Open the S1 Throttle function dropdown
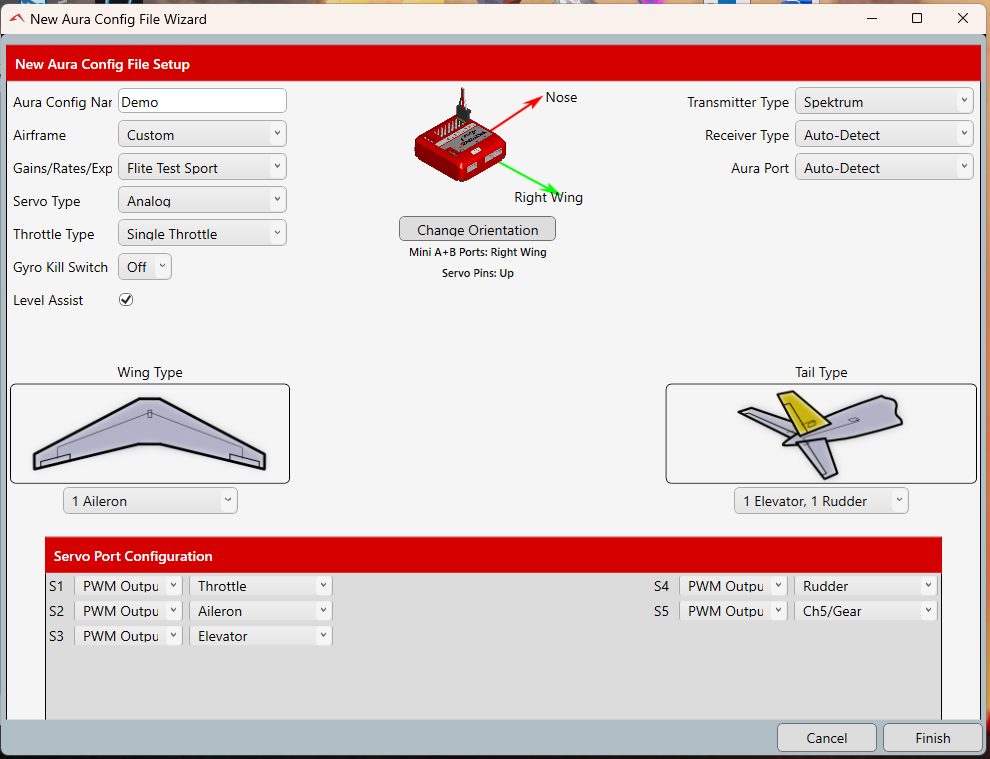Screen dimensions: 990x759 coord(261,586)
